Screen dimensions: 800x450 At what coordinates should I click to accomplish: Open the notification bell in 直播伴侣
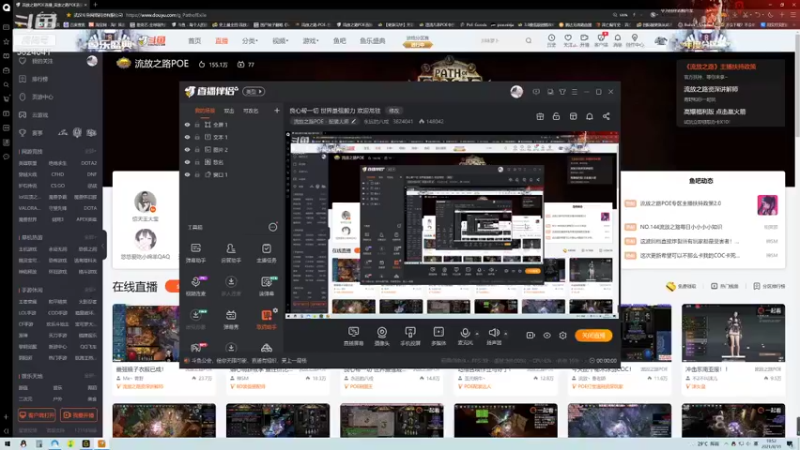[589, 116]
